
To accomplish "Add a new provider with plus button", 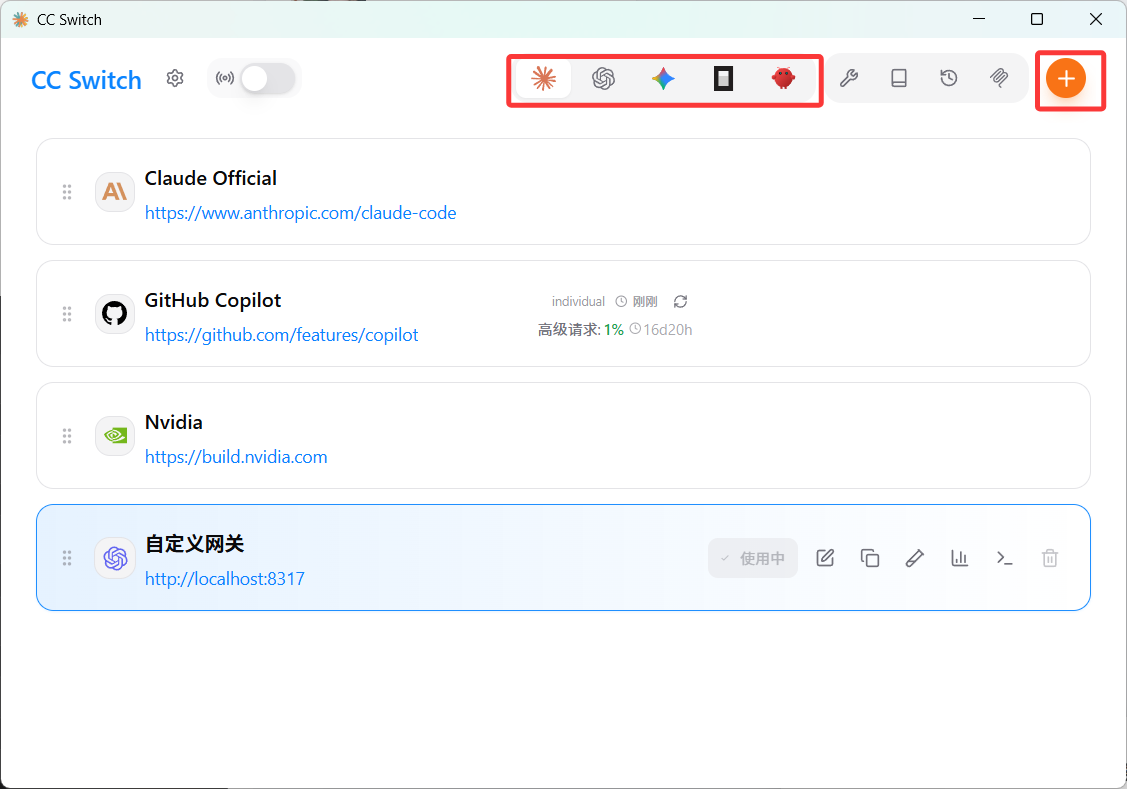I will pos(1066,79).
